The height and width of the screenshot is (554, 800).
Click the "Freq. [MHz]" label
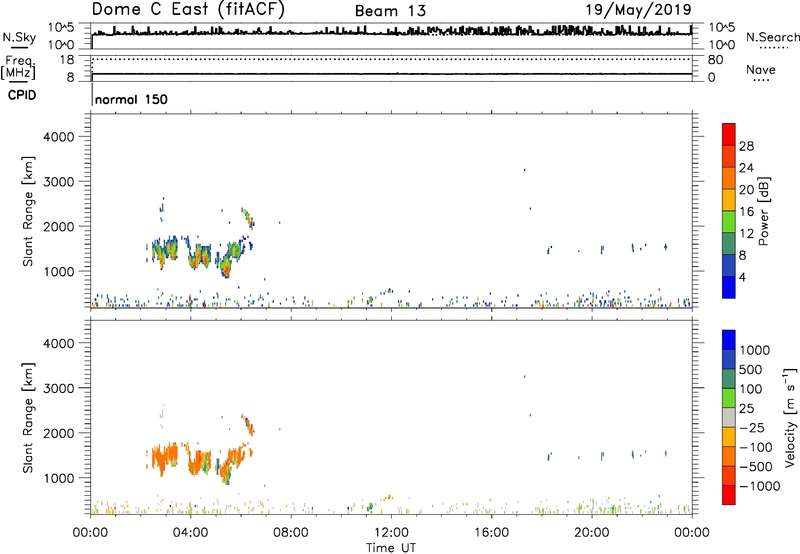click(18, 68)
